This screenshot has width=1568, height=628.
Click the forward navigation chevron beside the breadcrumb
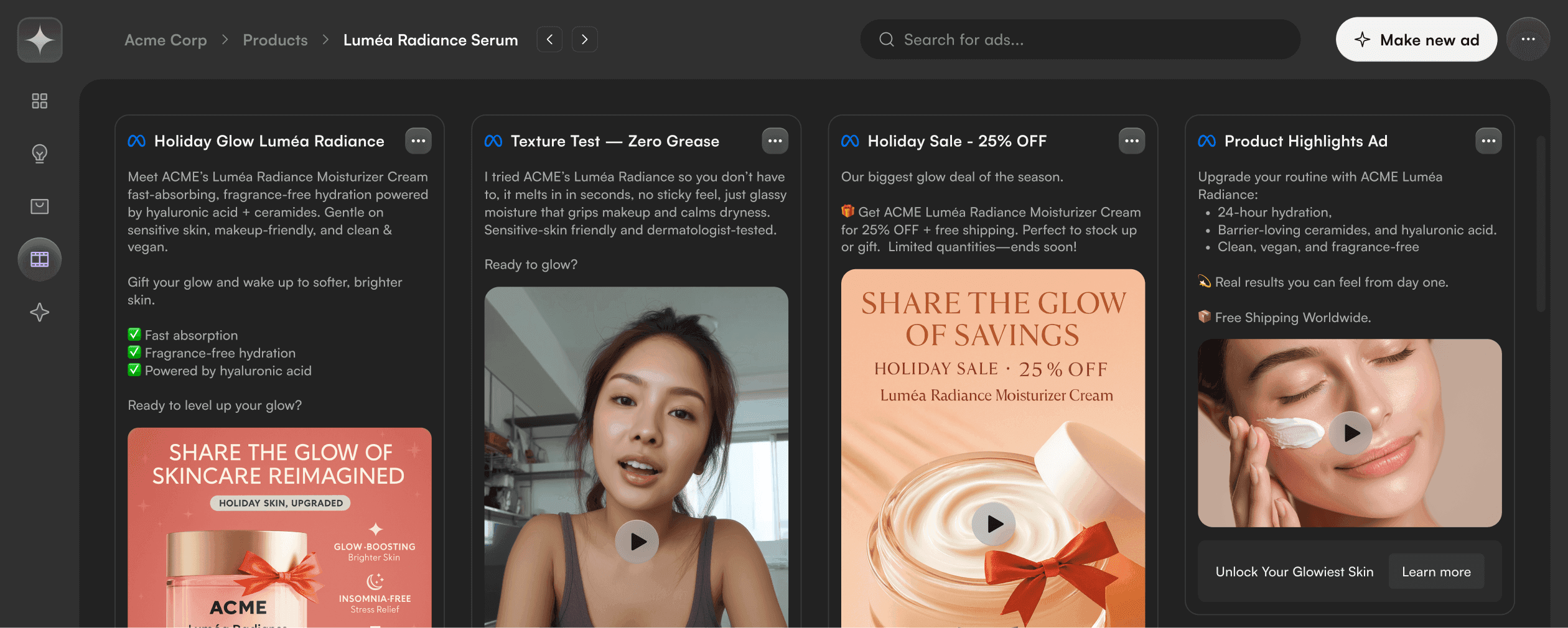pos(584,39)
